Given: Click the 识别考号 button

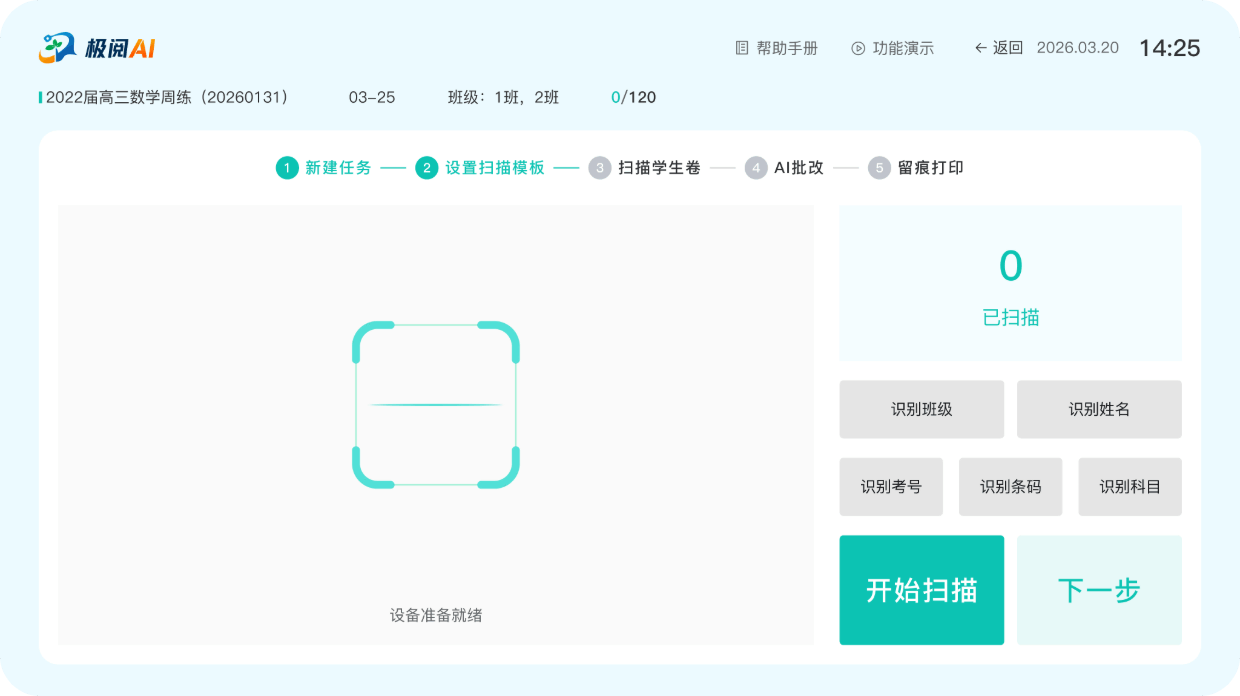Looking at the screenshot, I should point(891,487).
